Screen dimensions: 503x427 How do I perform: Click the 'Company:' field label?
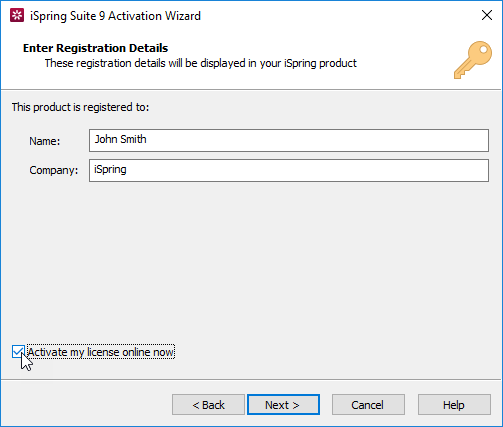pos(54,170)
